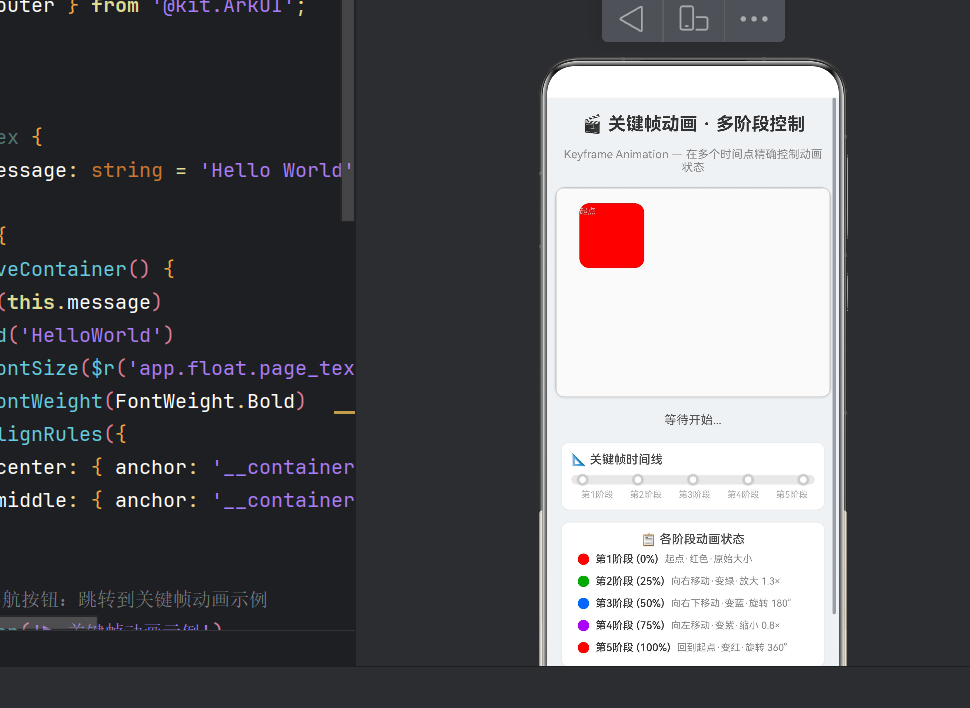Click this.message in the code editor
The height and width of the screenshot is (708, 970).
[x=79, y=302]
